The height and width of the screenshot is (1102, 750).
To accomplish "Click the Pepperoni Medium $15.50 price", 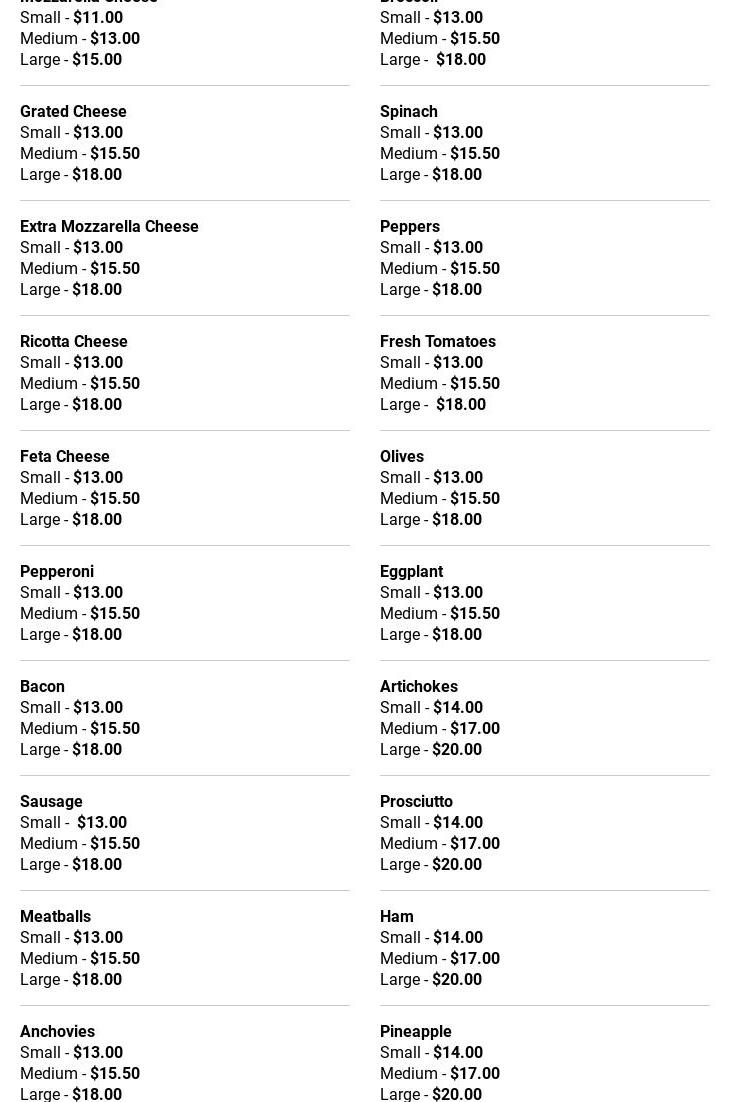I will pos(115,613).
